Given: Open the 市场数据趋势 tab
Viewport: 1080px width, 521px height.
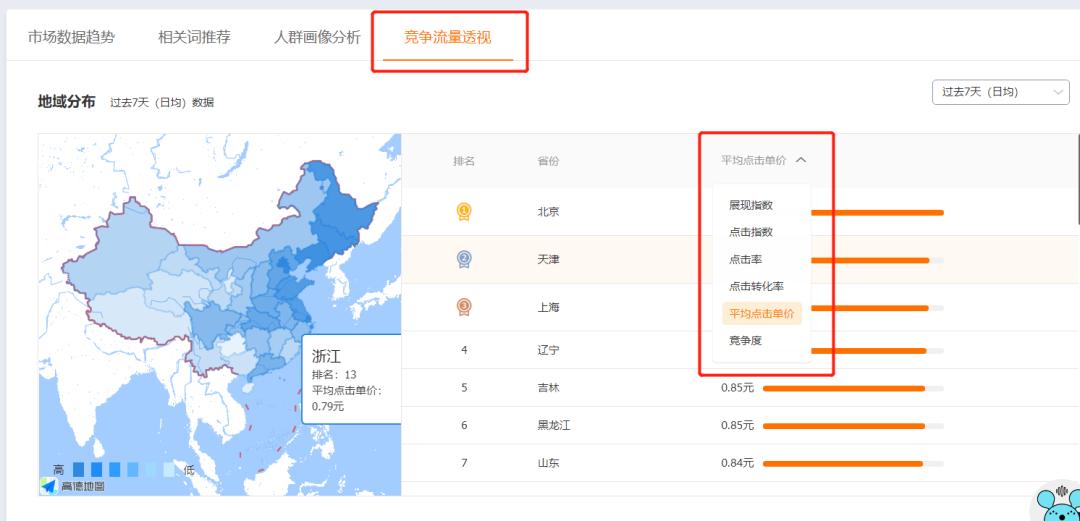Looking at the screenshot, I should pos(71,37).
